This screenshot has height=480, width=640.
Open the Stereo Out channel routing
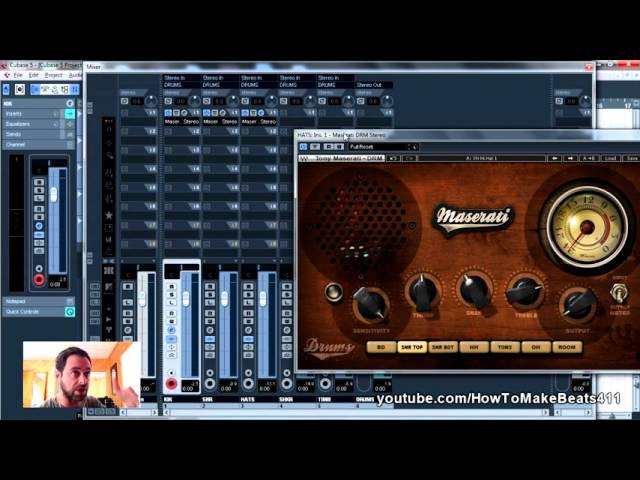coord(374,85)
